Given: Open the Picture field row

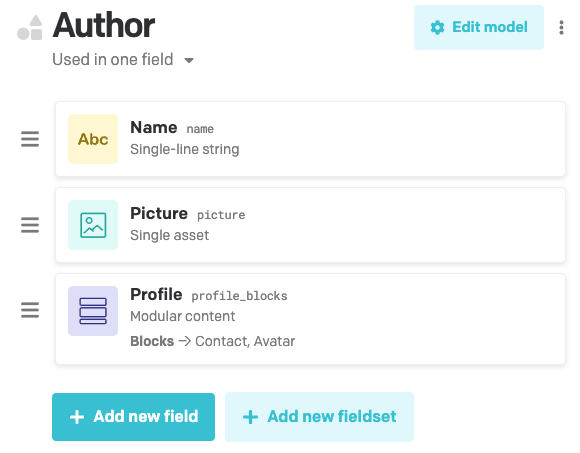Looking at the screenshot, I should [310, 225].
